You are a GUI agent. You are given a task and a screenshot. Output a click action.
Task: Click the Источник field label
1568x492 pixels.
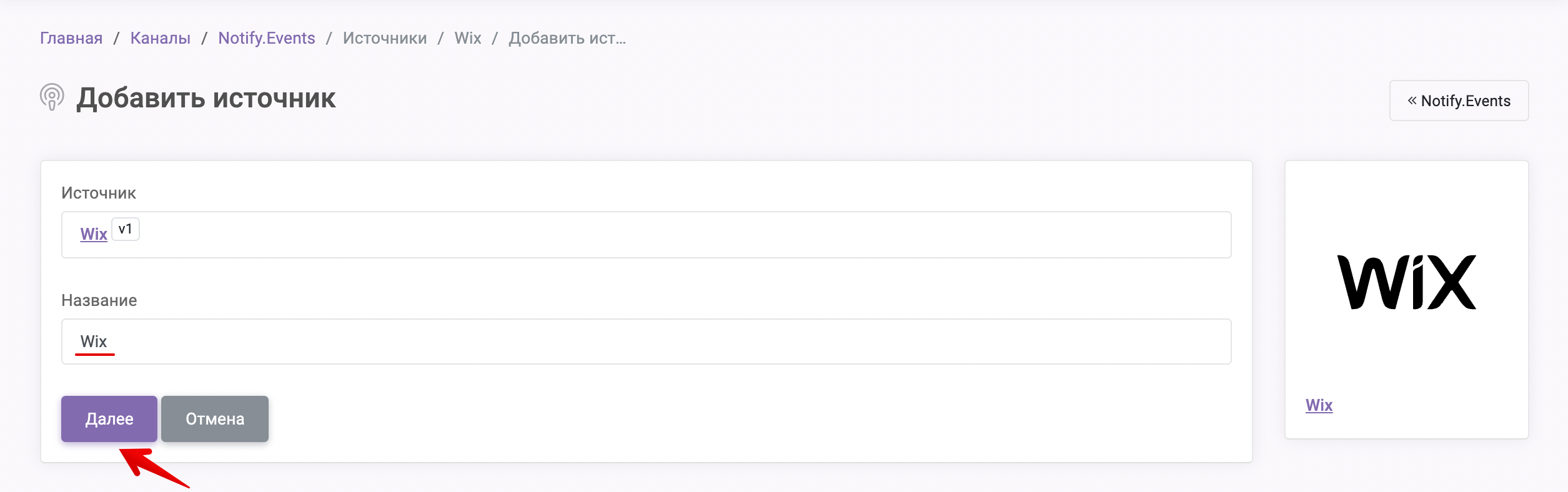99,193
